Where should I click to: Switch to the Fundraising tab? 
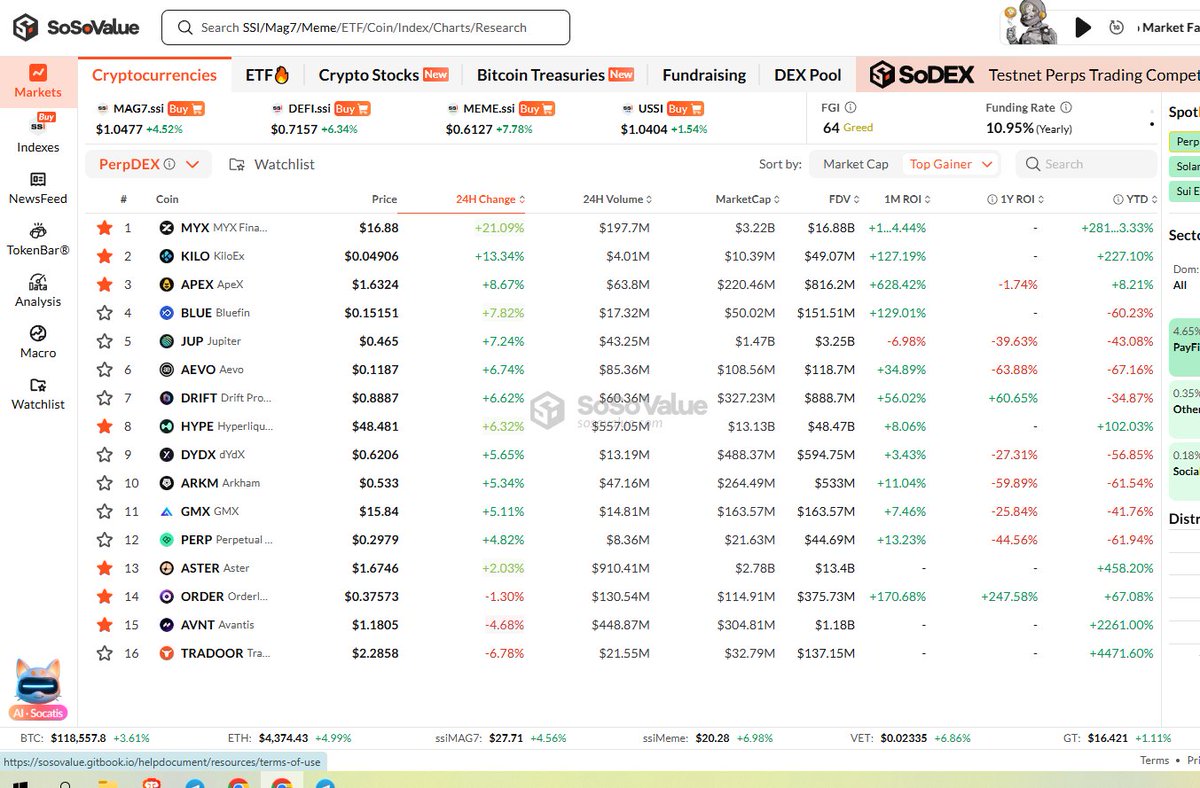coord(704,75)
